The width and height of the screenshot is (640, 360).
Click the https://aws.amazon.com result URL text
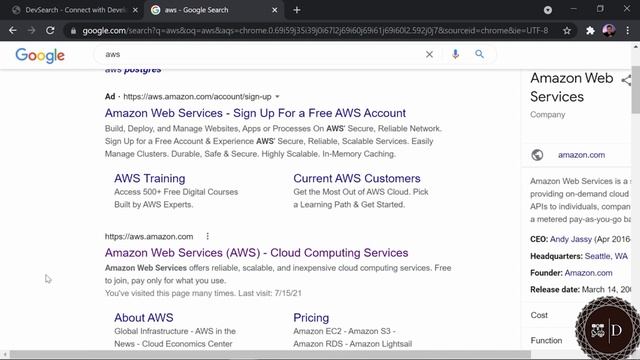pos(149,237)
